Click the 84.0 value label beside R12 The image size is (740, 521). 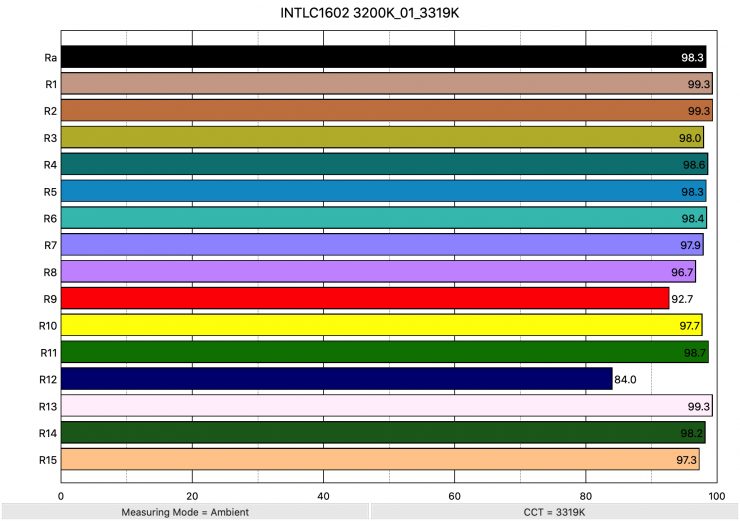(x=626, y=380)
